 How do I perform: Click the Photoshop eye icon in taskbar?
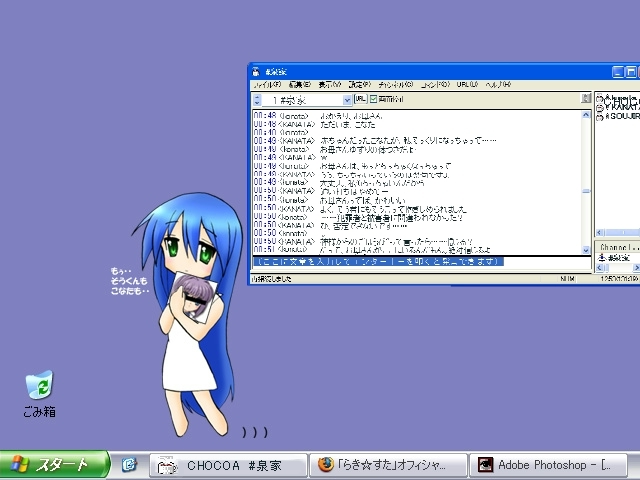pyautogui.click(x=485, y=465)
